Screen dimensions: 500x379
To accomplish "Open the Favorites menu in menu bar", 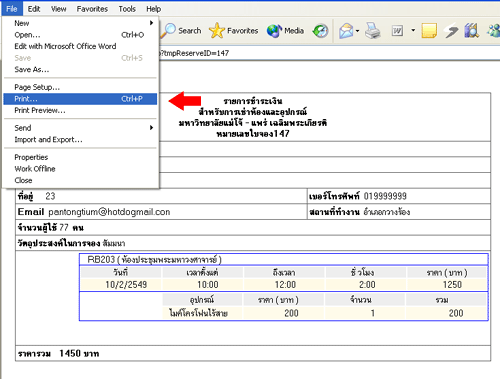I will [92, 9].
